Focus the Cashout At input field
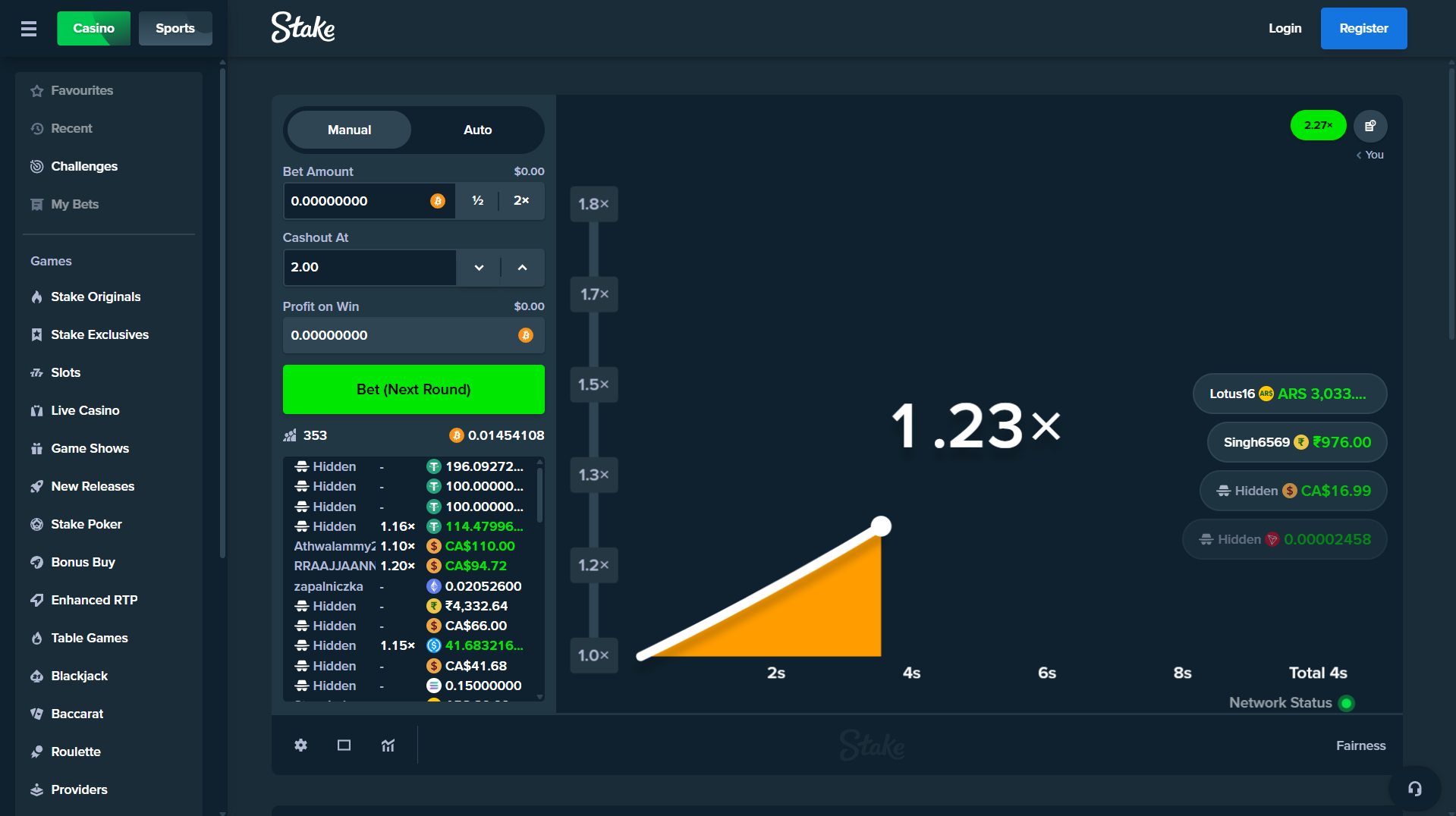This screenshot has width=1456, height=816. [x=370, y=268]
